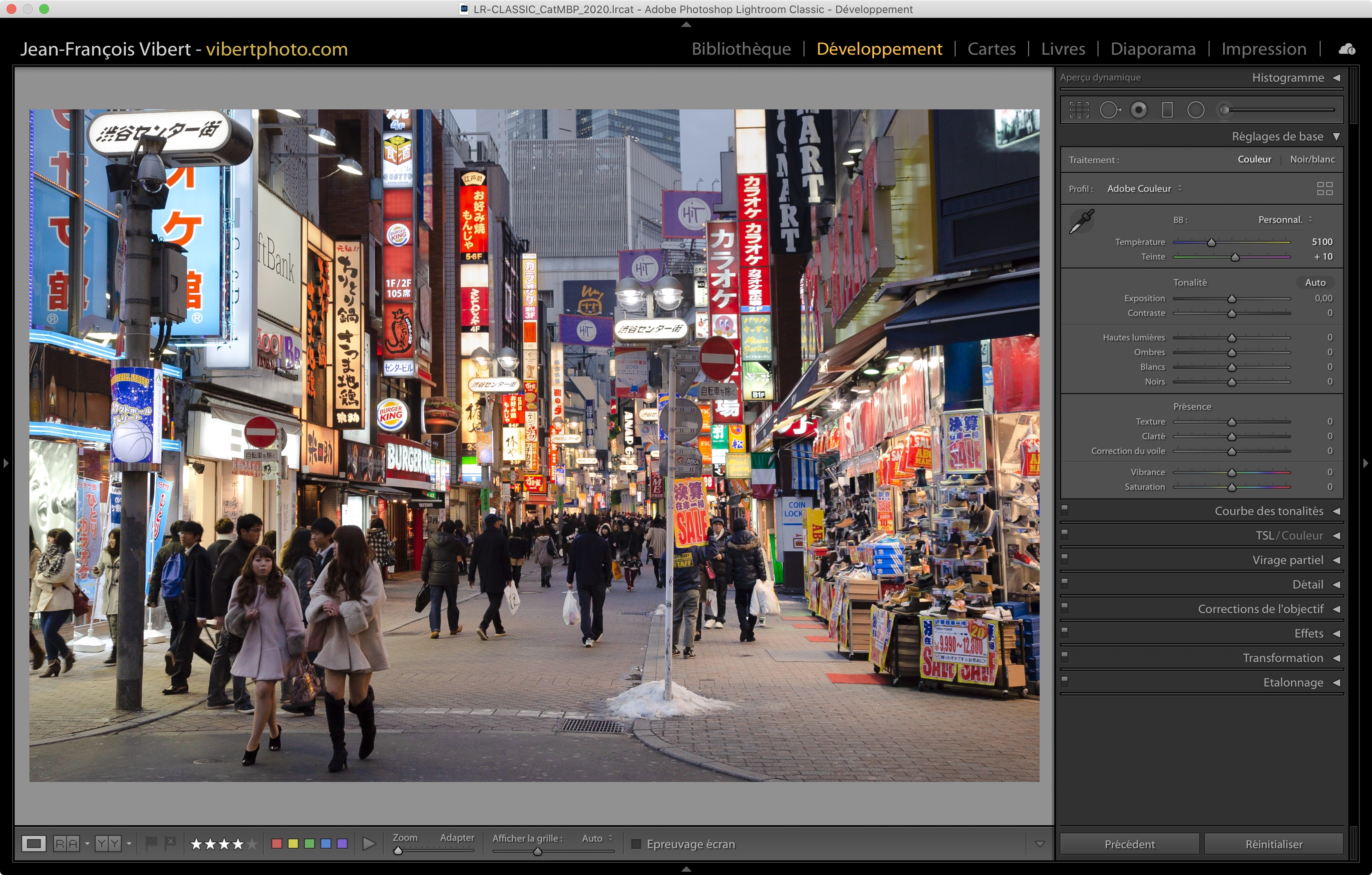The image size is (1372, 875).
Task: Open the profile browser grid icon
Action: pos(1324,189)
